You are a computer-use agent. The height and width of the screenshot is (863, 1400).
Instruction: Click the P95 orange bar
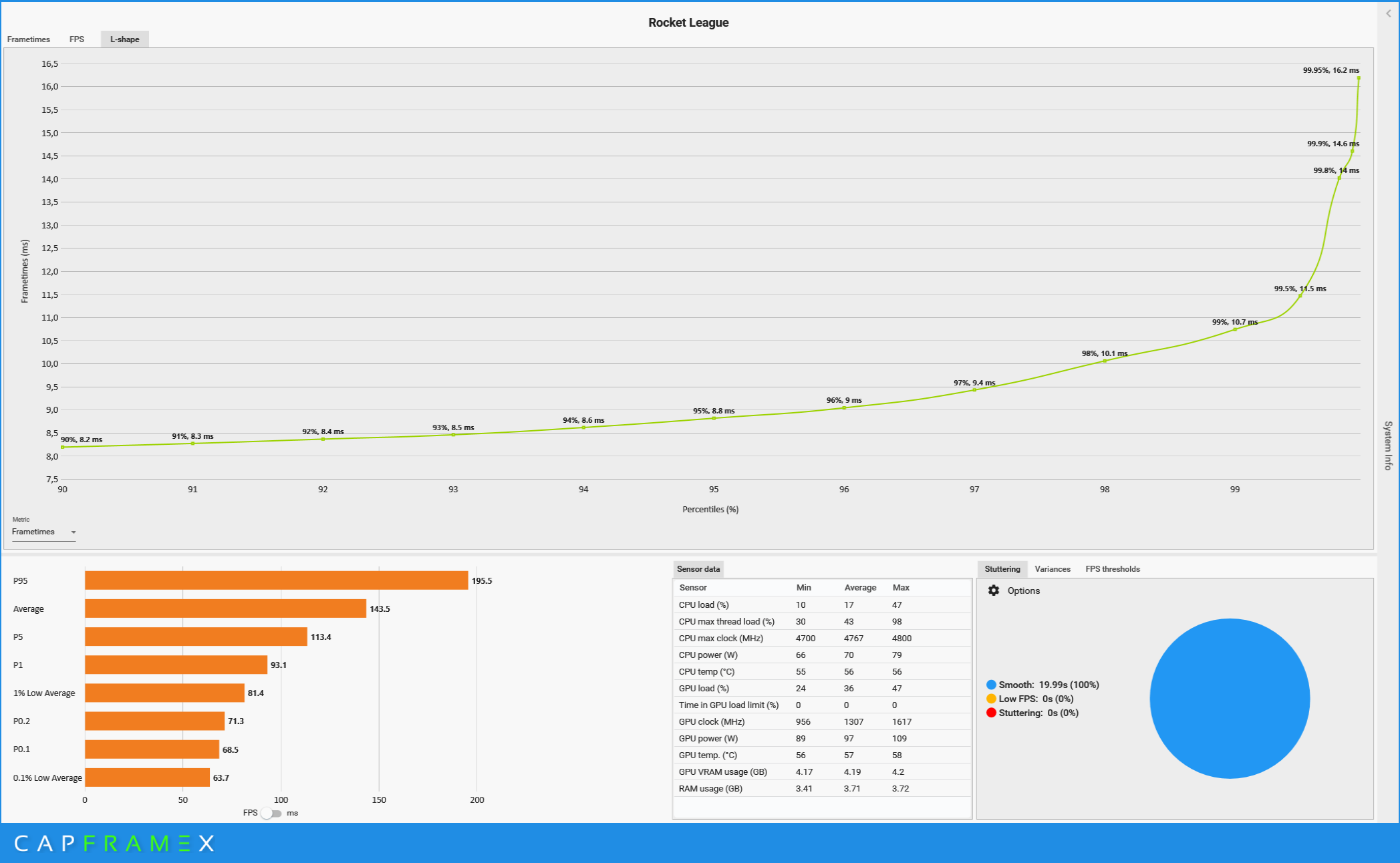(276, 580)
